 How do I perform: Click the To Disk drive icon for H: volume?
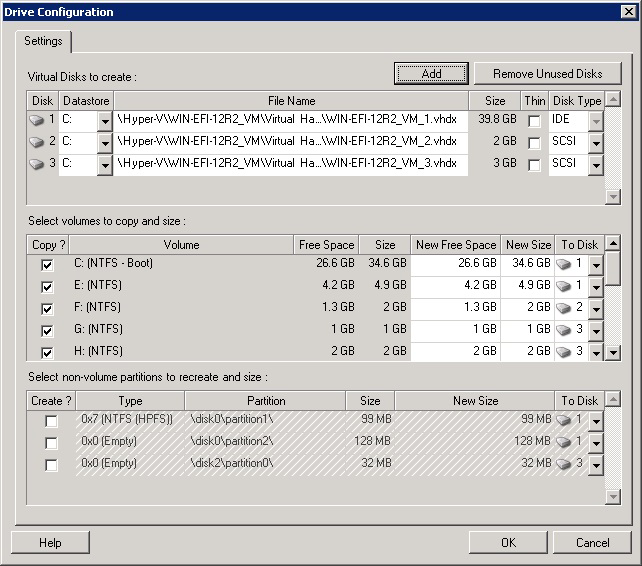point(565,352)
